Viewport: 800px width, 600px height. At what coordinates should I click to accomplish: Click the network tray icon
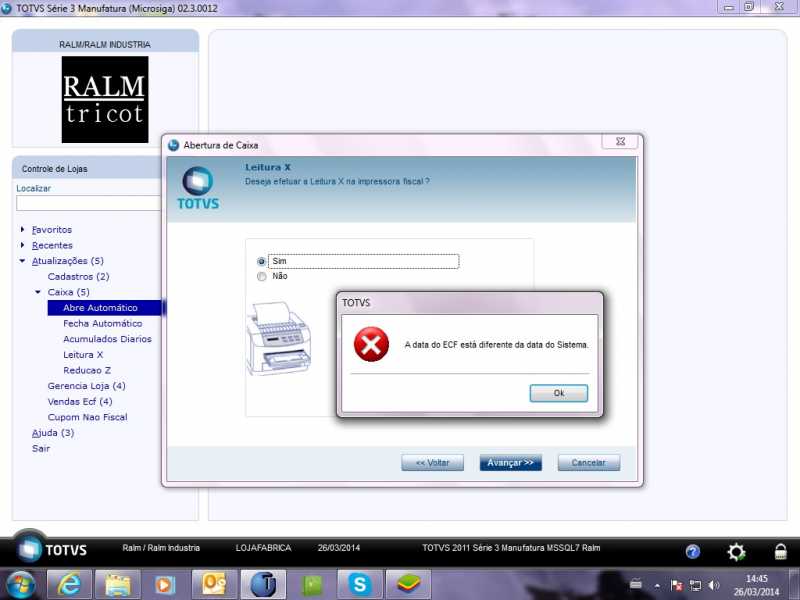[x=695, y=585]
